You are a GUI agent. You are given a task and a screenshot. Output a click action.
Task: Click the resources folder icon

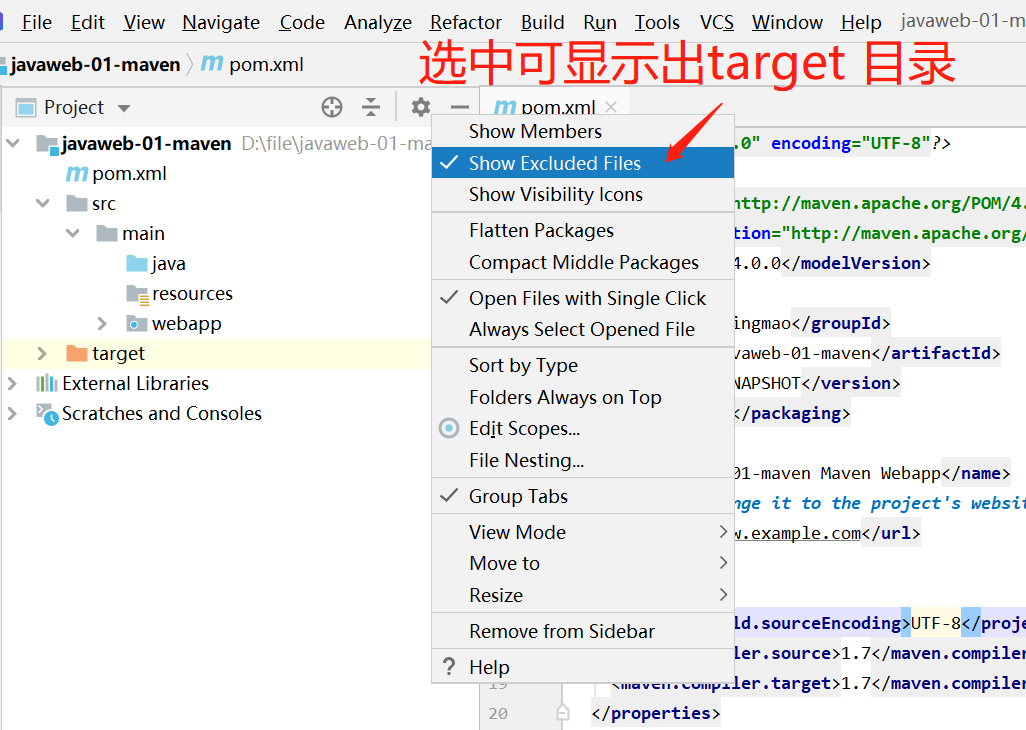(x=137, y=294)
